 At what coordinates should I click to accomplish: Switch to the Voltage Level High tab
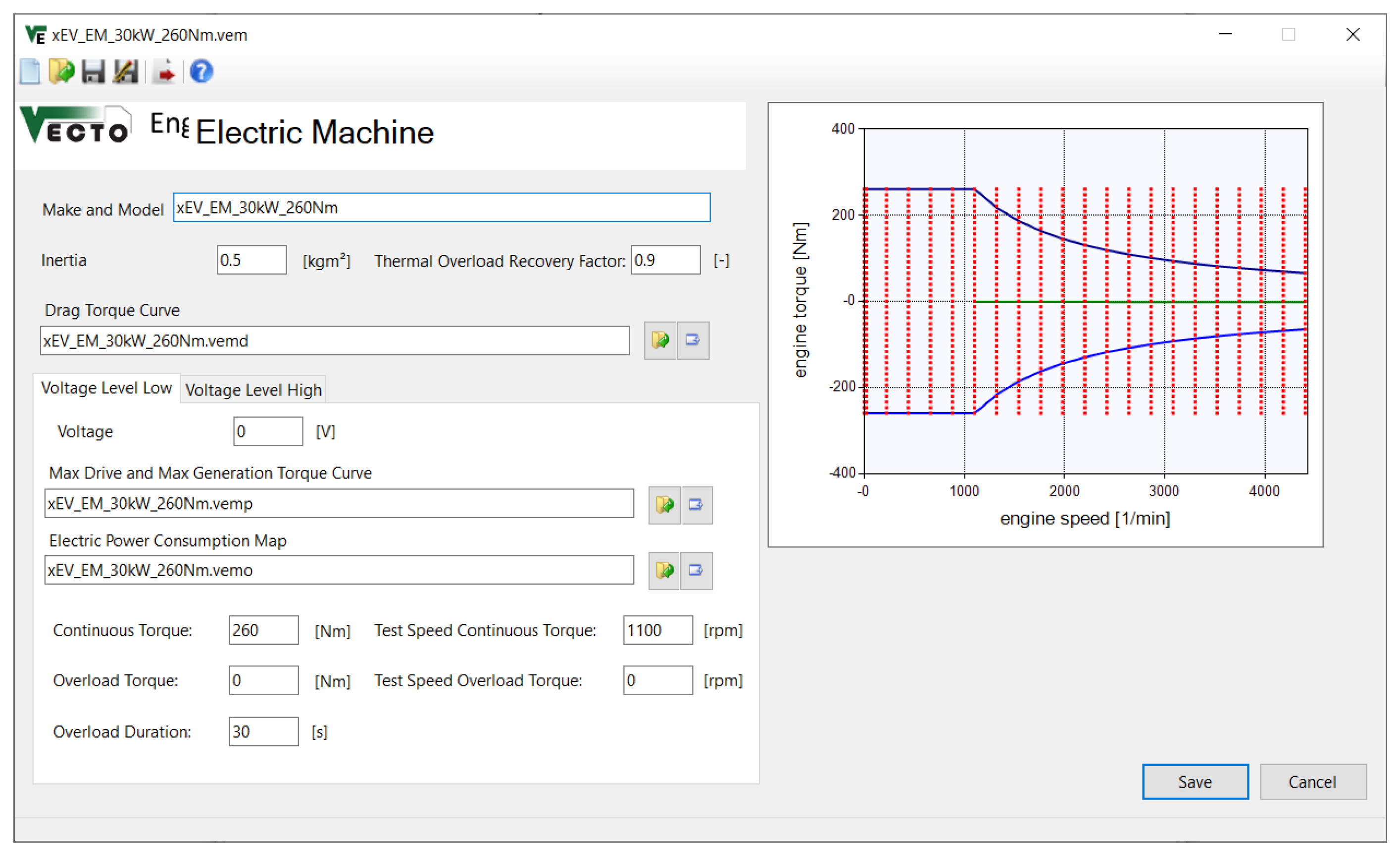(x=253, y=390)
